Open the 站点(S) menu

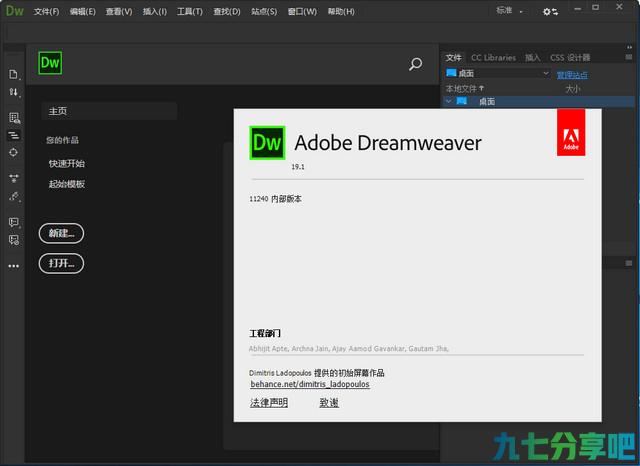tap(264, 11)
